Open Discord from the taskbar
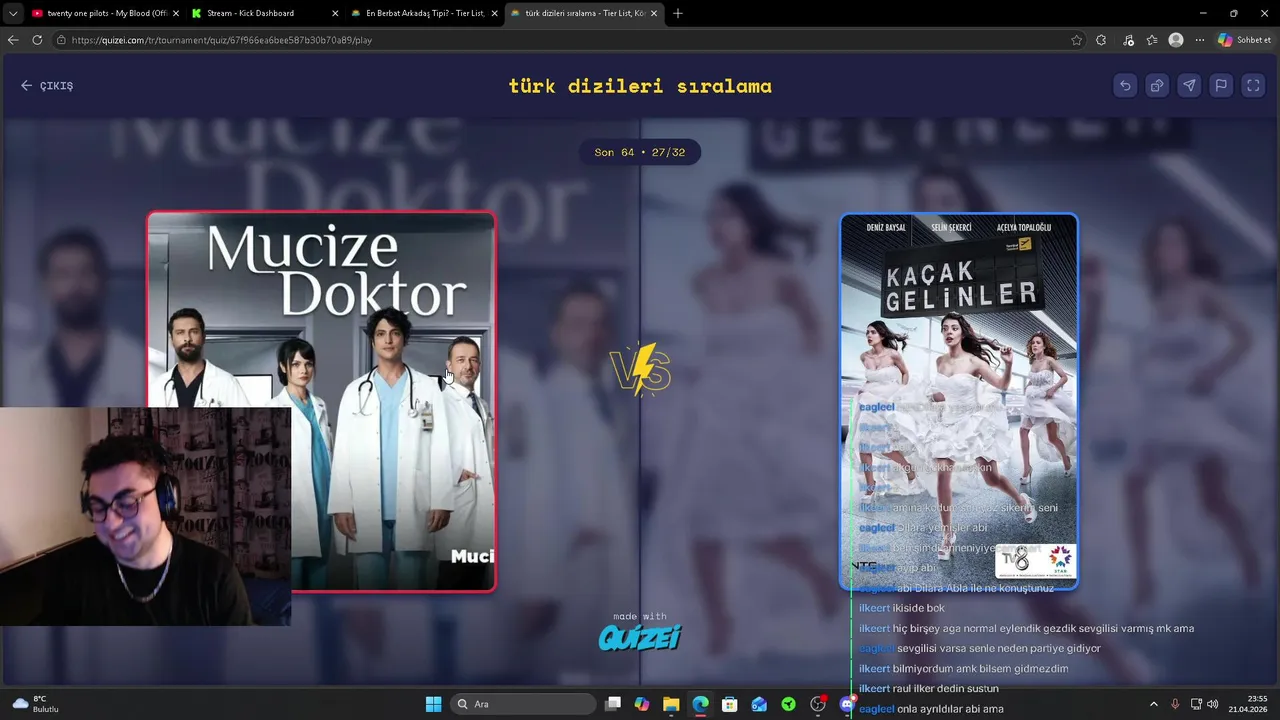The height and width of the screenshot is (720, 1280). (847, 704)
